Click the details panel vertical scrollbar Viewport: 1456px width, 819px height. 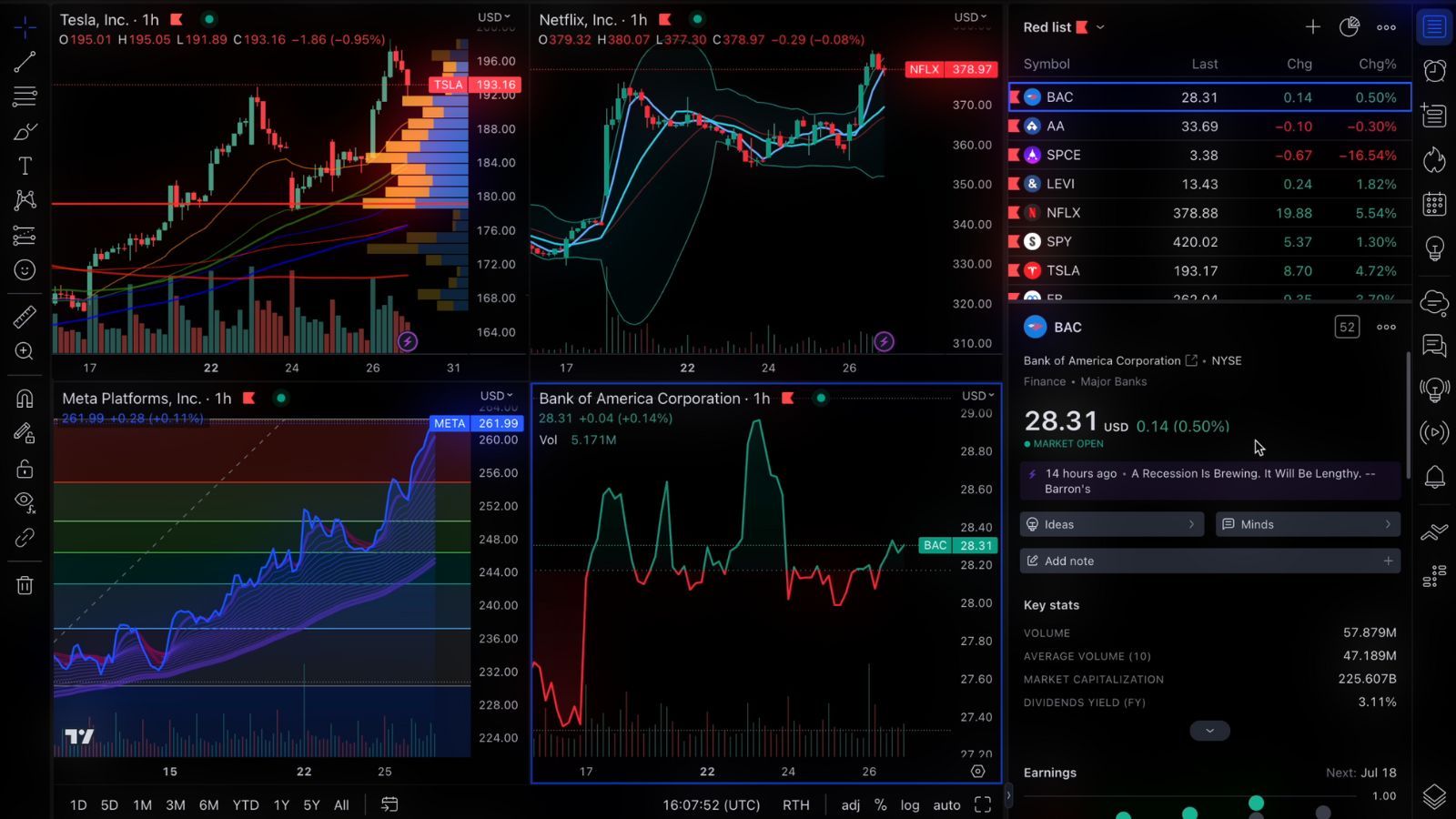[1408, 414]
